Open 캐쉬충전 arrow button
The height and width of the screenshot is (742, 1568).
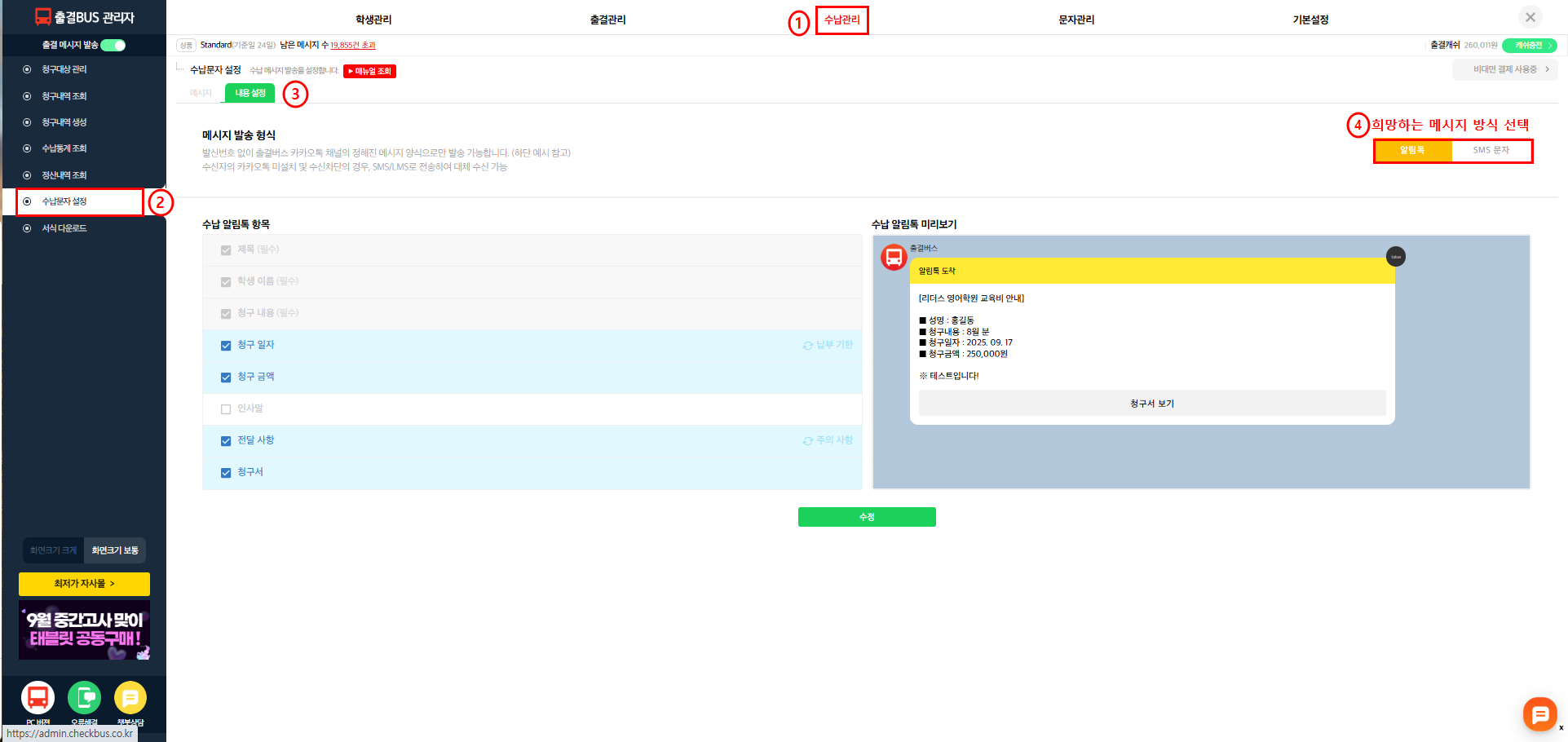1529,46
